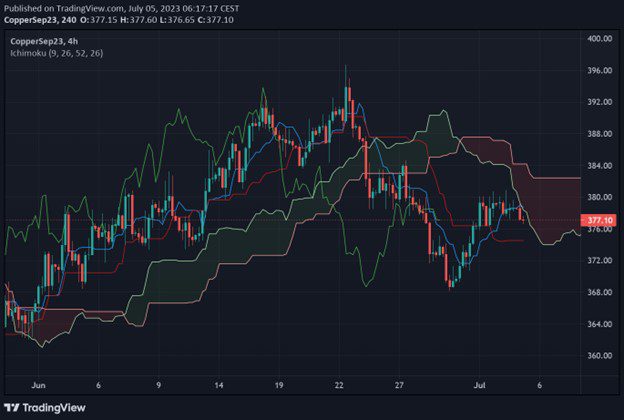This screenshot has width=624, height=420.
Task: Click the 360.00 price axis label
Action: [x=600, y=356]
